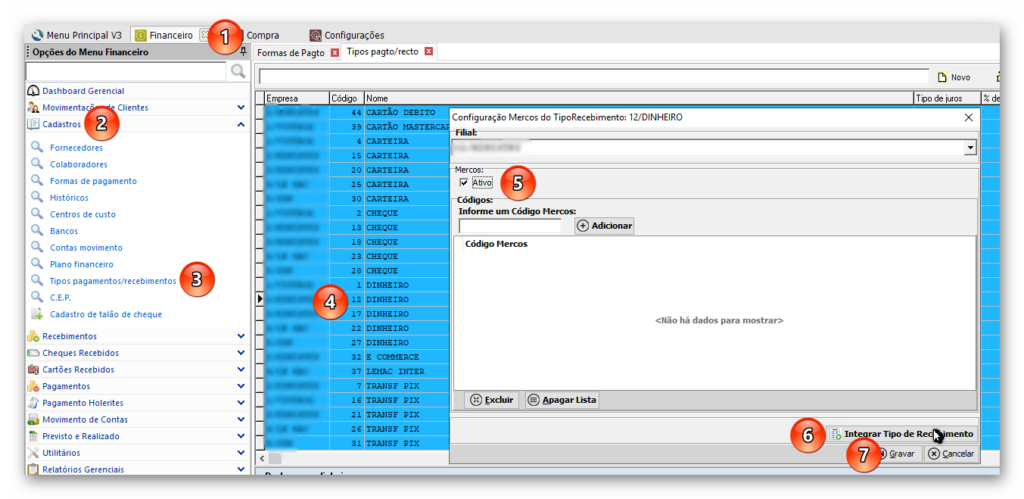1024x499 pixels.
Task: Focus the grid filter field beside Novo
Action: pos(594,76)
